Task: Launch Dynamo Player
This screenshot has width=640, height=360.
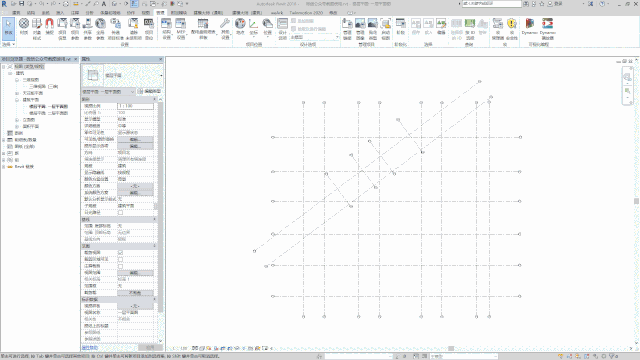Action: coord(547,29)
